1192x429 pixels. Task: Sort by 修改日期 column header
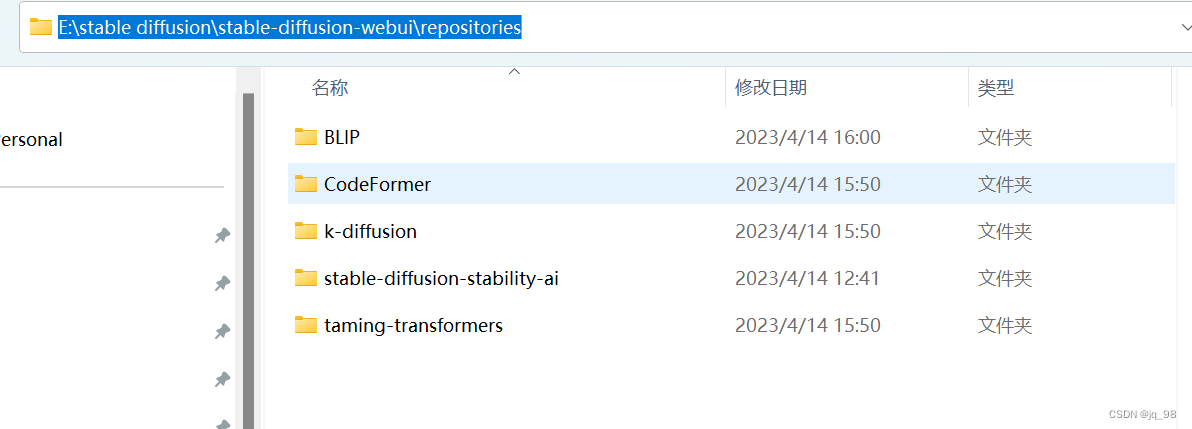coord(771,88)
